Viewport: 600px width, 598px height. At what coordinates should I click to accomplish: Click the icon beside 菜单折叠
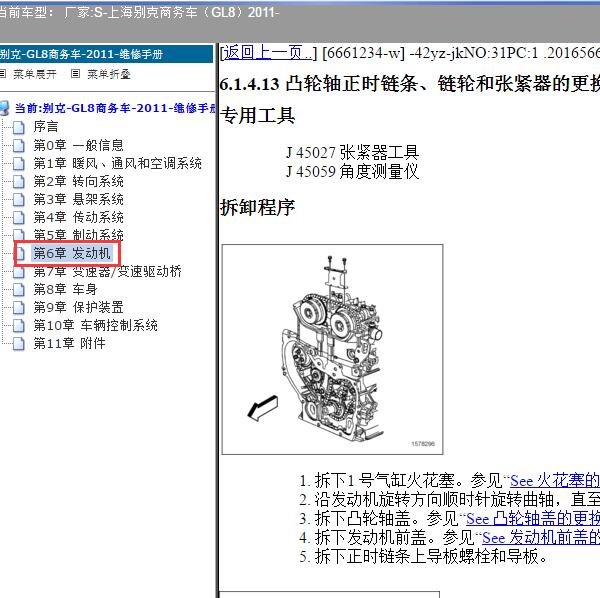(x=76, y=73)
